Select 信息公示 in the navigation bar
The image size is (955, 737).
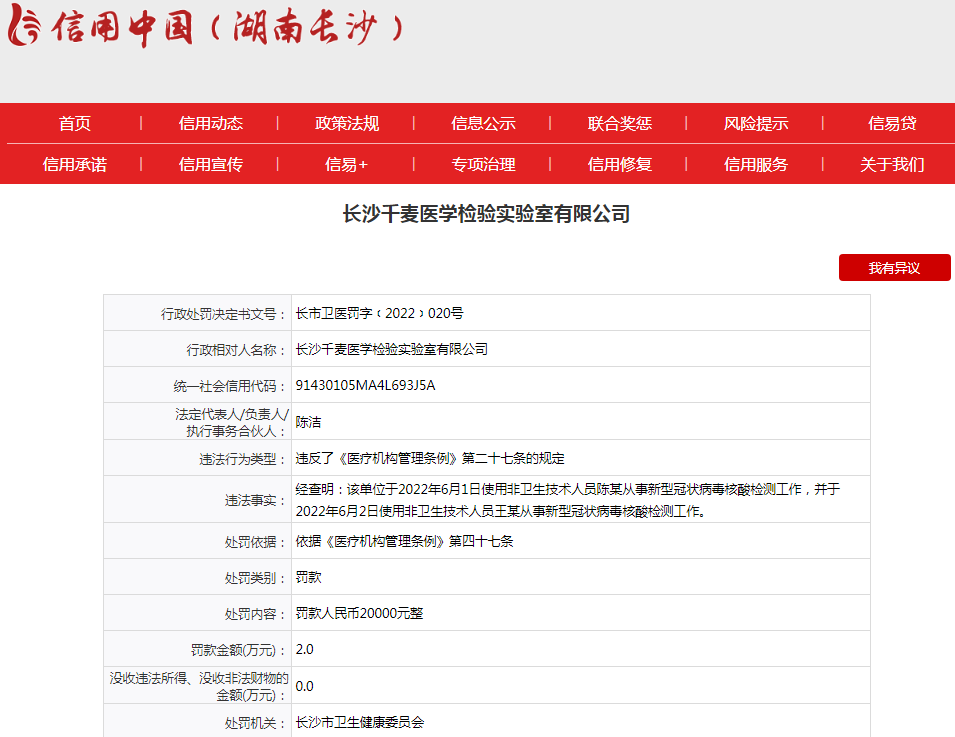(484, 124)
